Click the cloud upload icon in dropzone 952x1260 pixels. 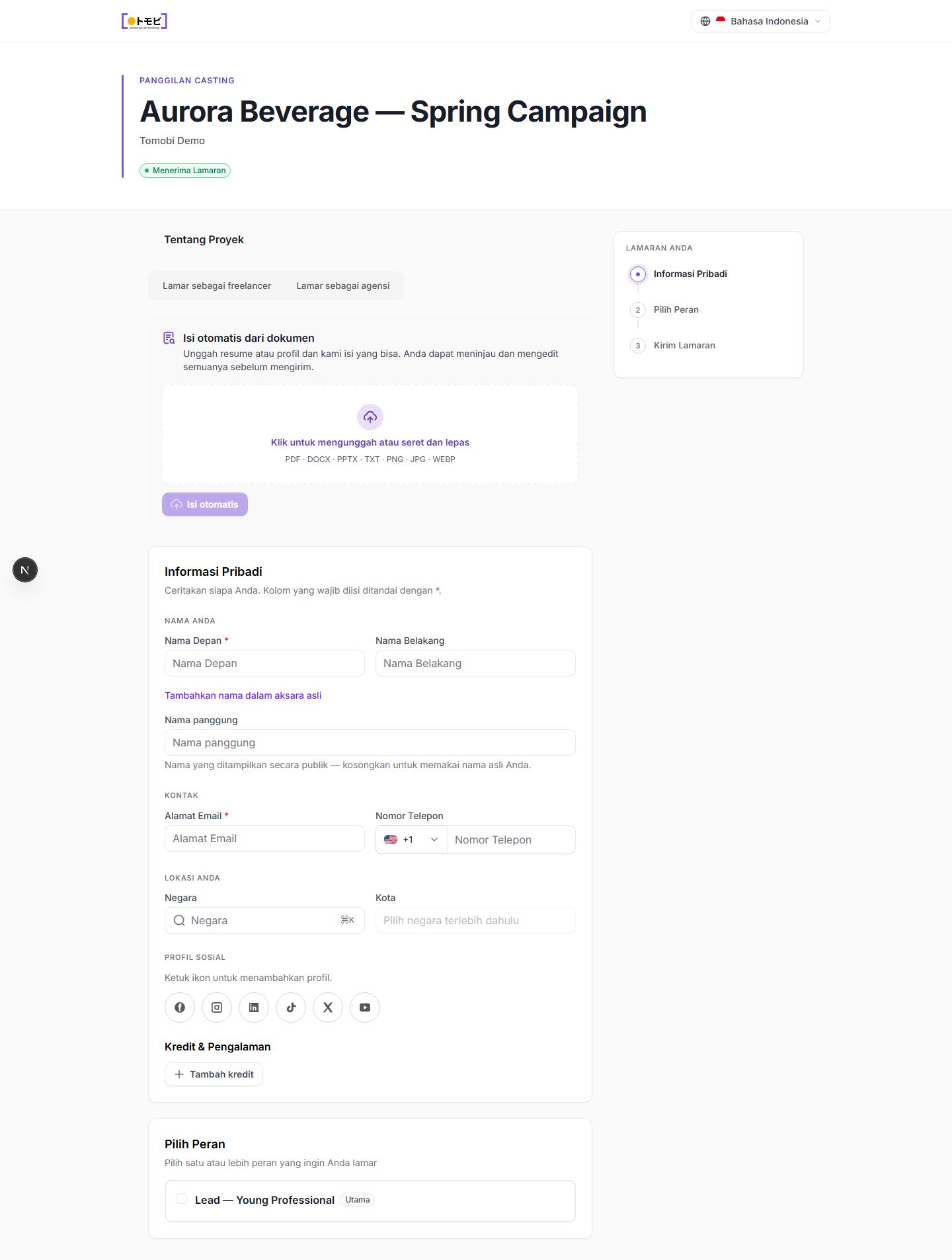pyautogui.click(x=370, y=417)
